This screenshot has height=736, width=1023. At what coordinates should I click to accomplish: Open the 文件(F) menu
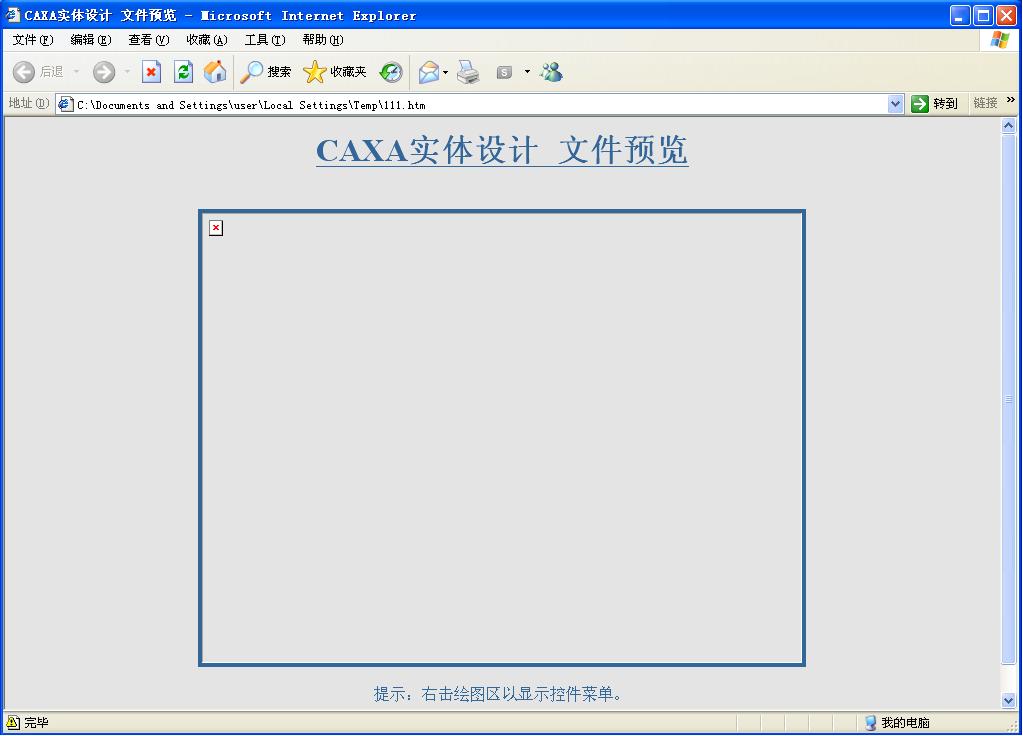coord(33,40)
